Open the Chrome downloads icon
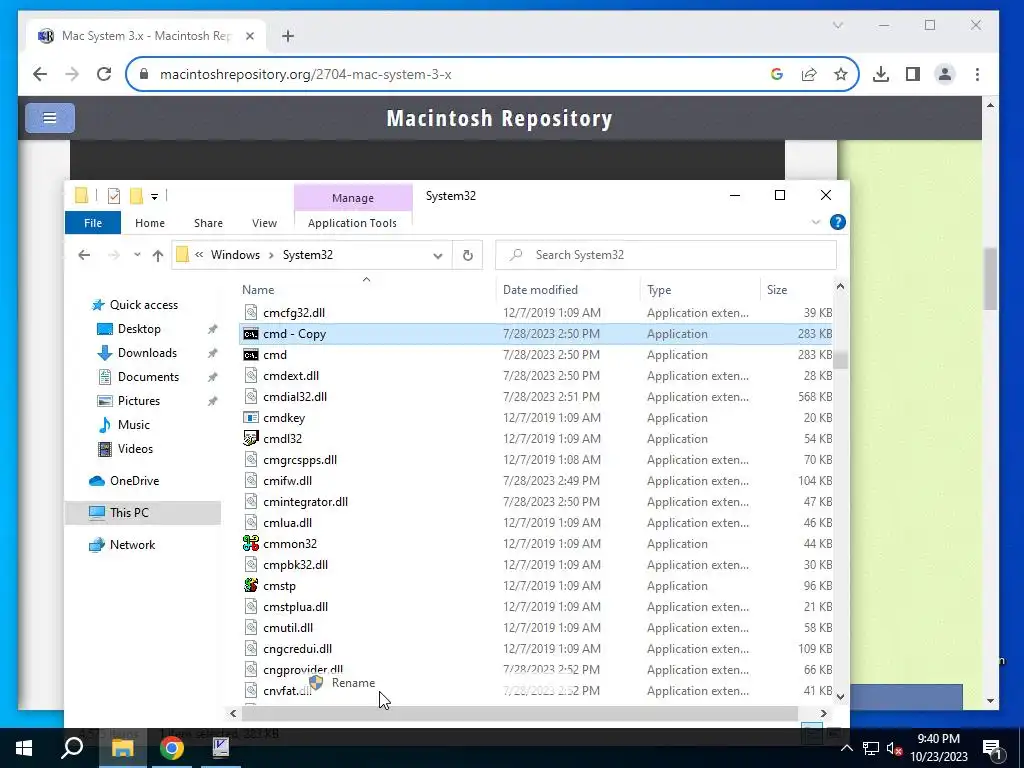 tap(880, 74)
